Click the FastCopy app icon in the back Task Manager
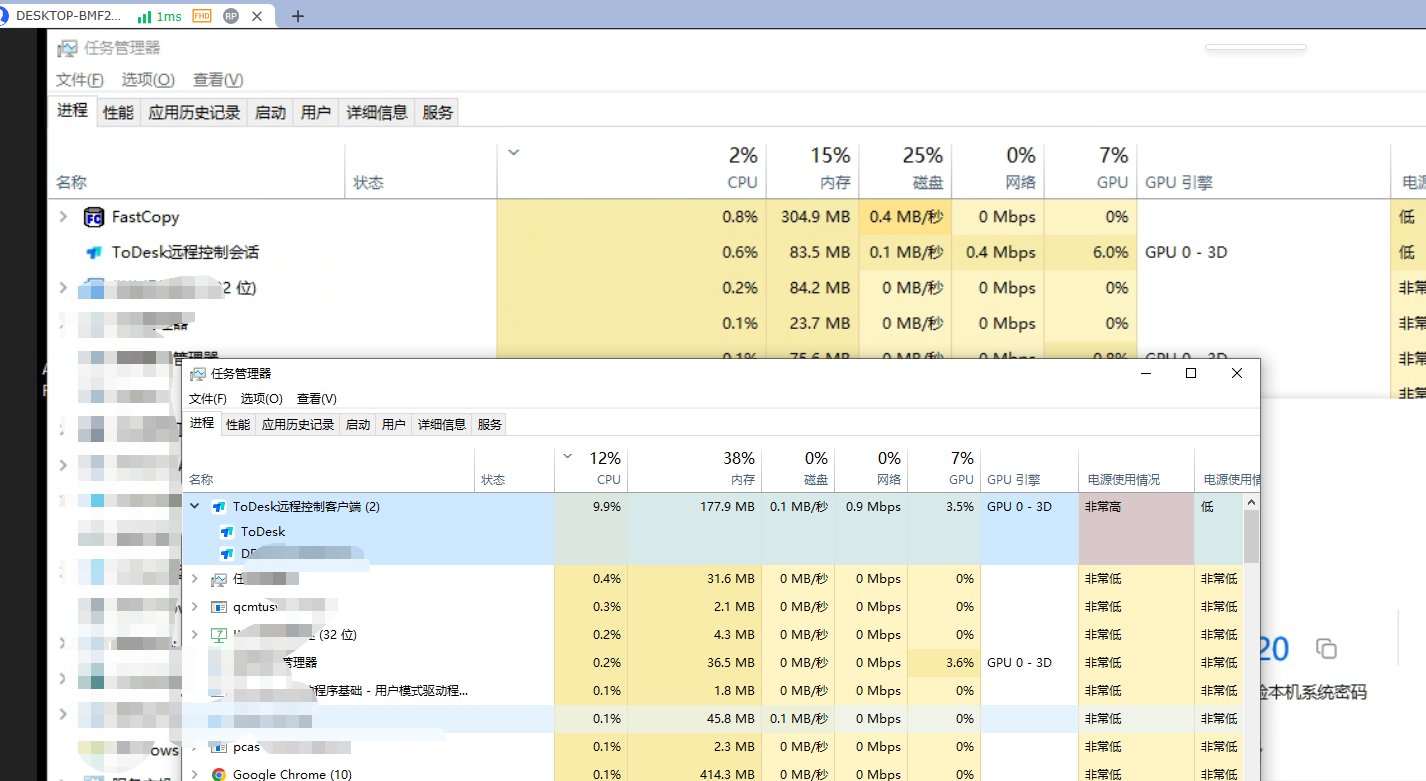Screen dimensions: 1426x781 click(x=94, y=217)
